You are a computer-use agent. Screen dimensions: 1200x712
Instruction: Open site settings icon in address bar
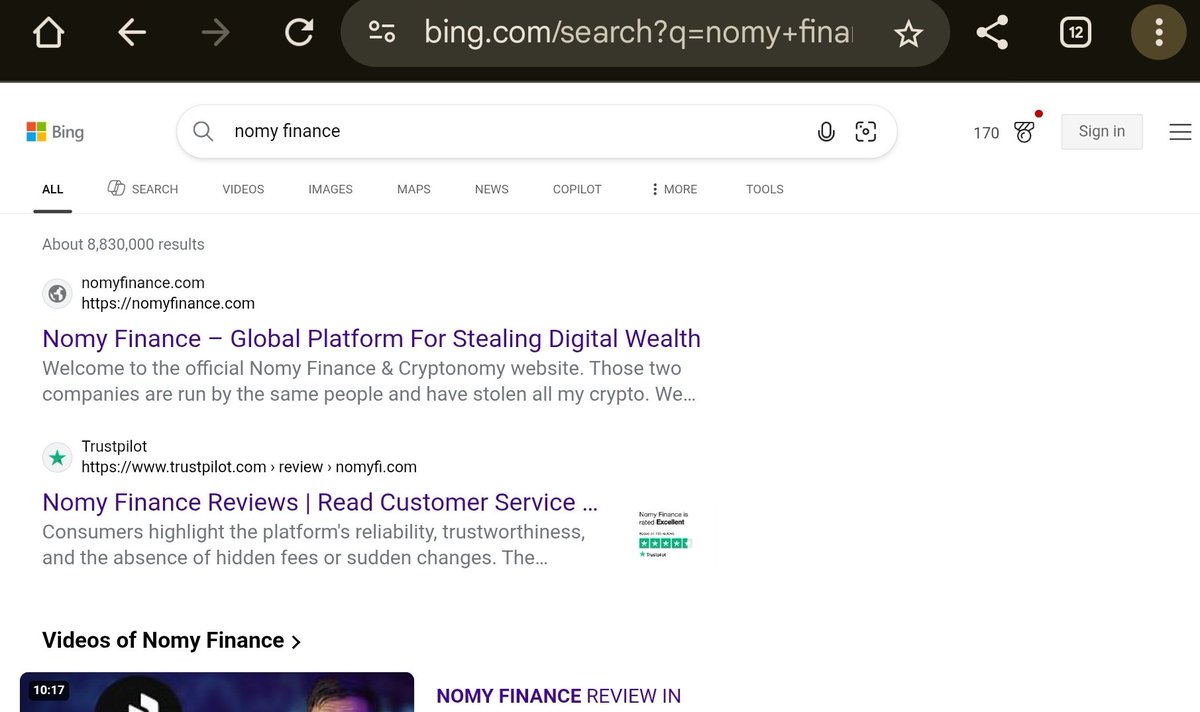(x=382, y=33)
